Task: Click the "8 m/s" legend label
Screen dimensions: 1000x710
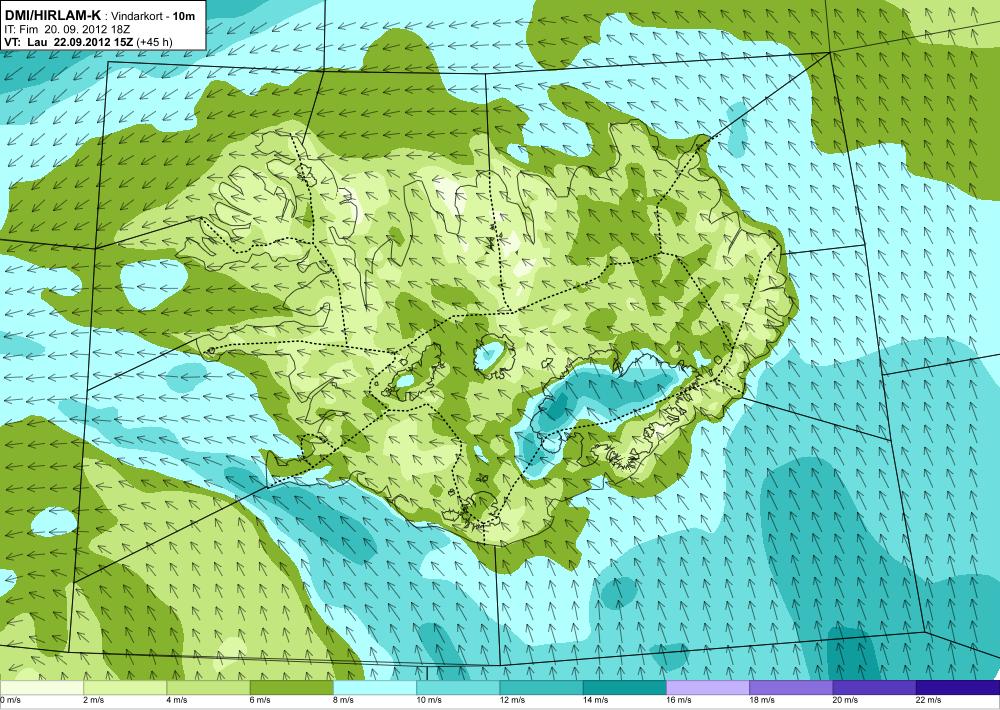Action: [x=344, y=700]
